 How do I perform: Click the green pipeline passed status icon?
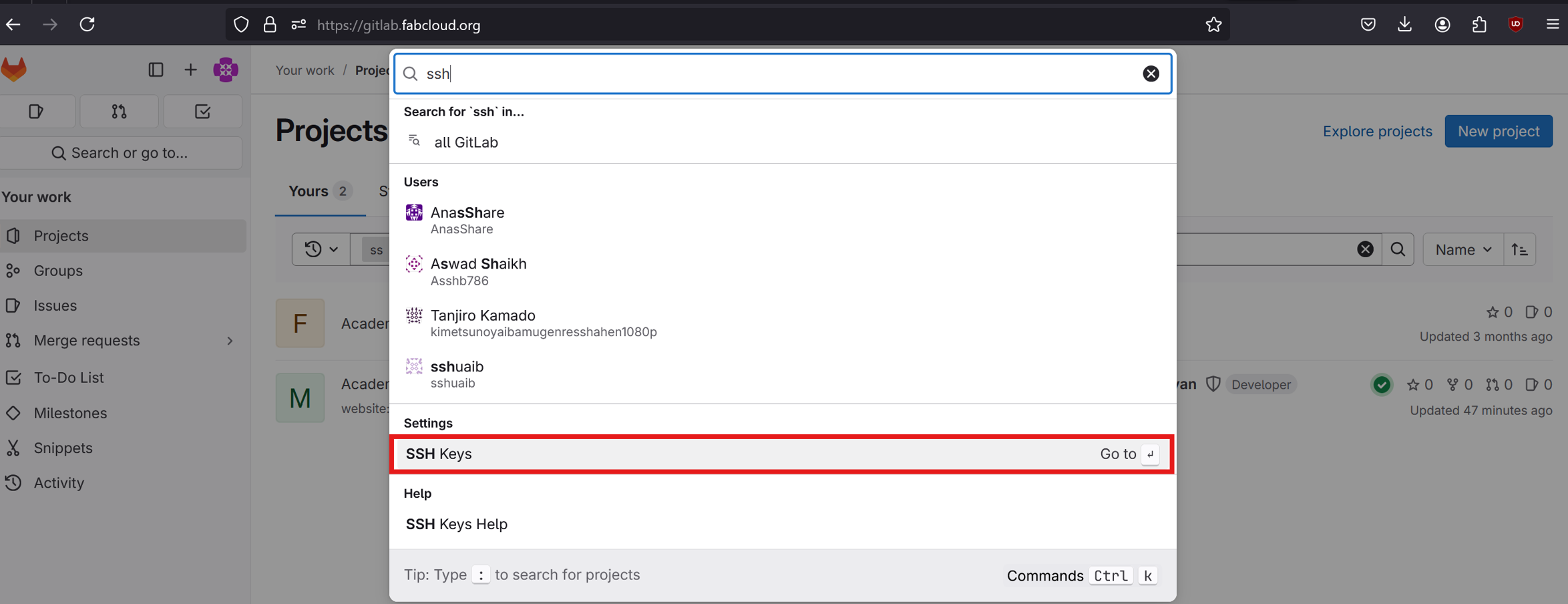(x=1382, y=385)
